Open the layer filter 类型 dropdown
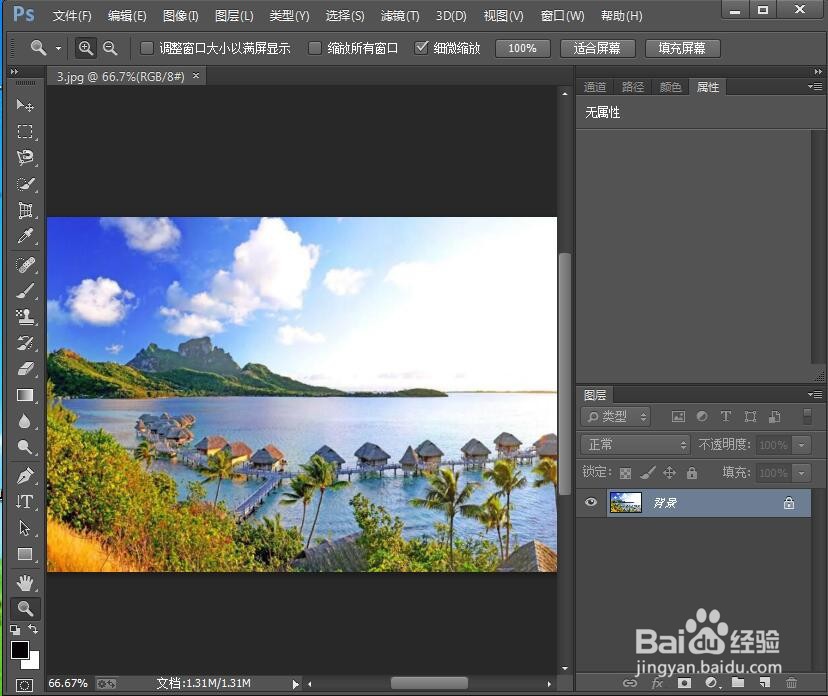 616,417
